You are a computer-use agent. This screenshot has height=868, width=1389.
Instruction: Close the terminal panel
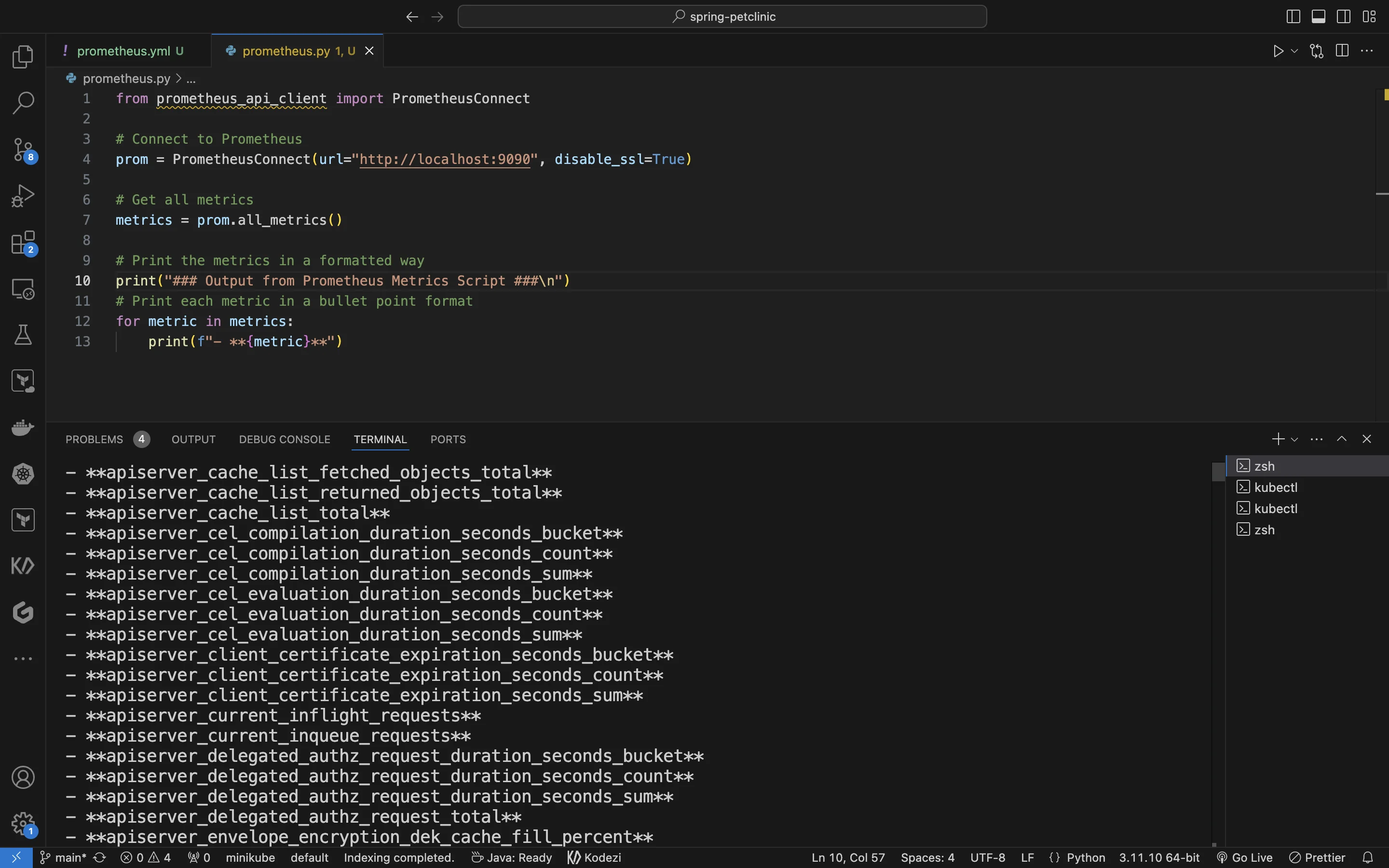[1367, 439]
